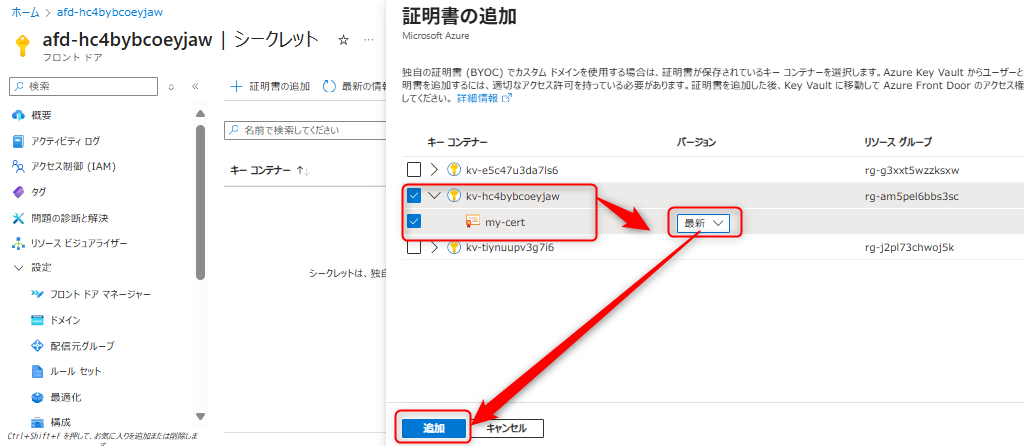Click the 名前で検索してください search box
The image size is (1024, 446).
[307, 130]
